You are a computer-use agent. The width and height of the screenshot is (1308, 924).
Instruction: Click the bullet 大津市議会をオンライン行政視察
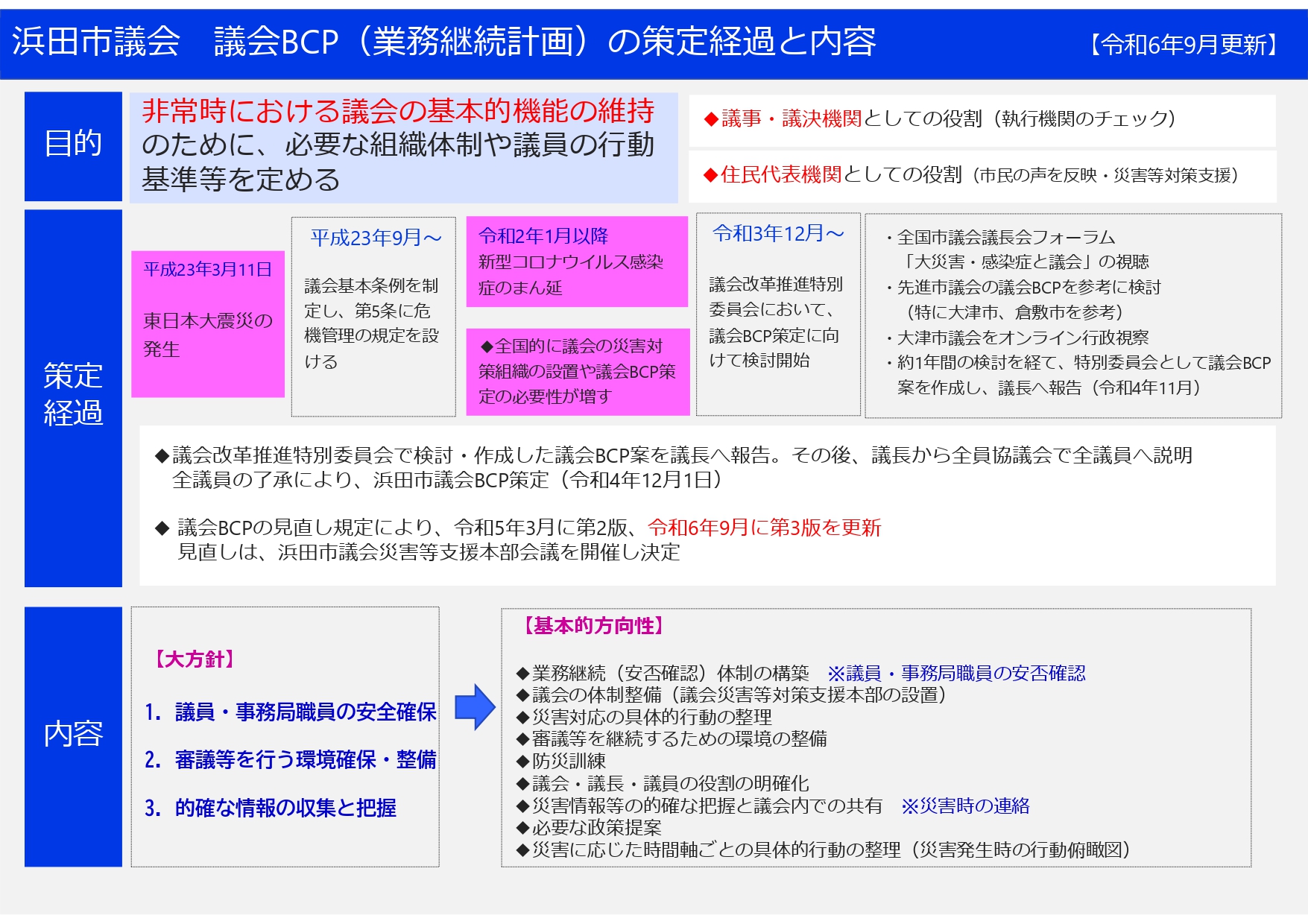pos(1017,338)
